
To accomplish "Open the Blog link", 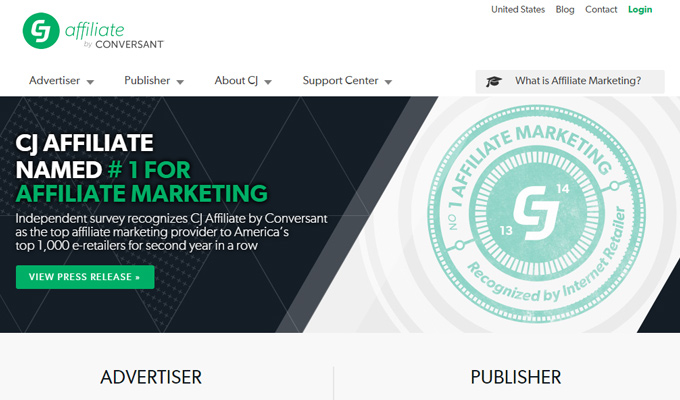I will tap(565, 10).
